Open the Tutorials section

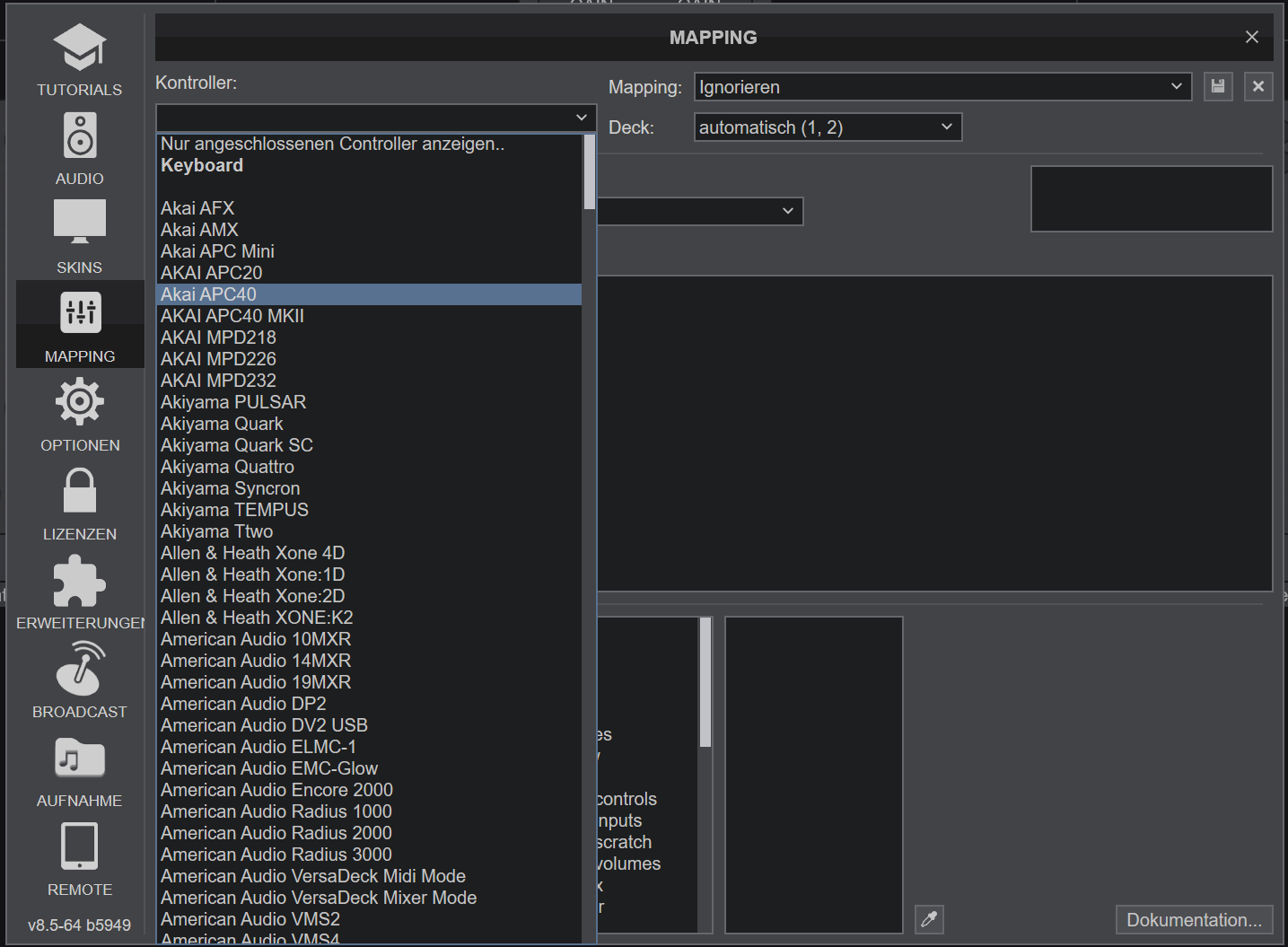coord(80,59)
